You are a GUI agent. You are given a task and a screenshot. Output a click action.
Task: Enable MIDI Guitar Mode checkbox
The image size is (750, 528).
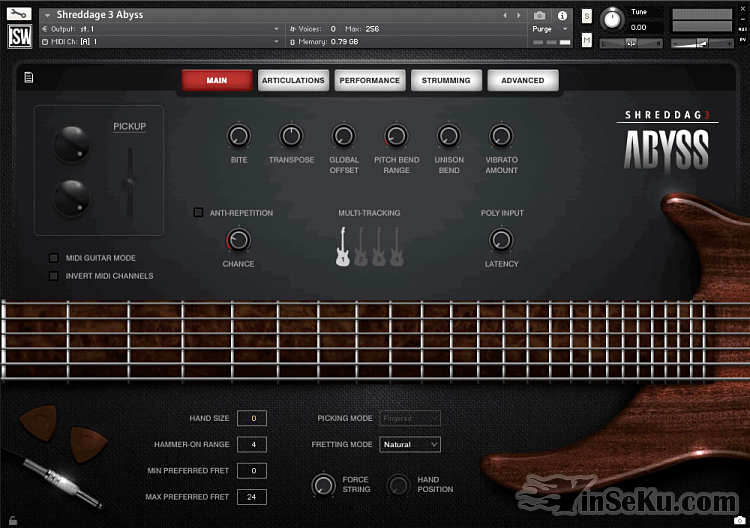tap(54, 258)
